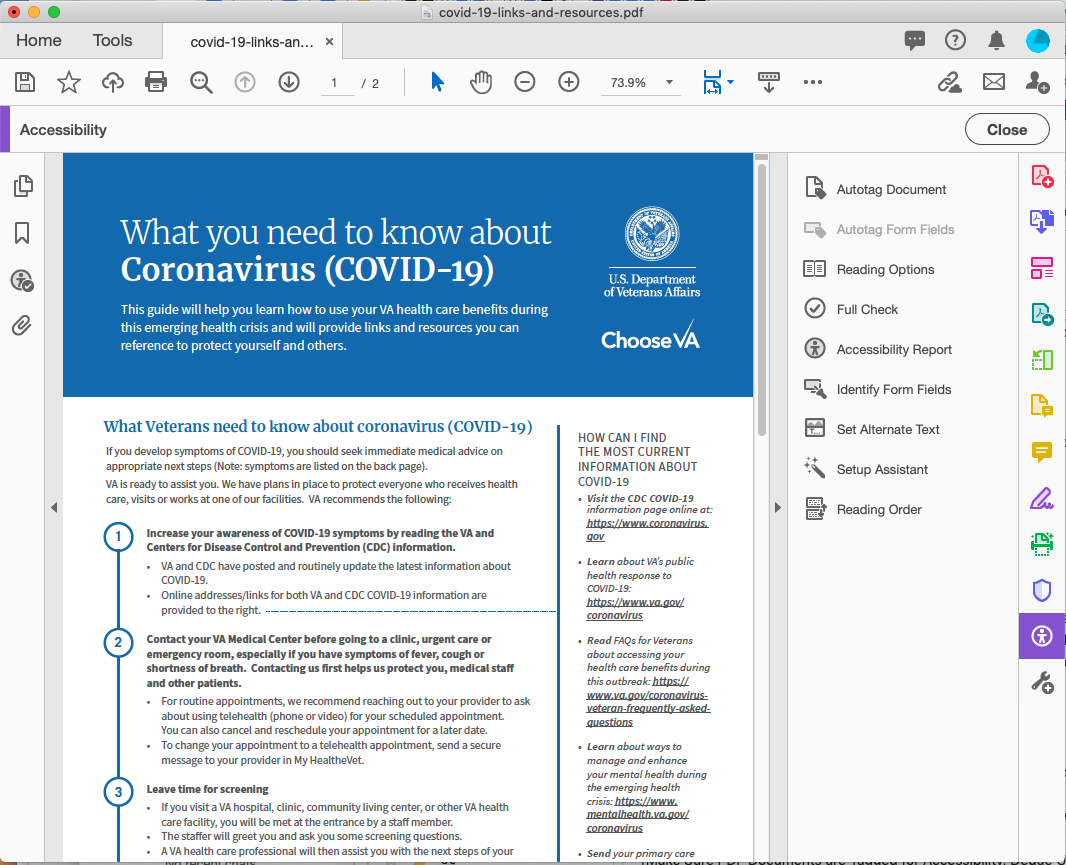
Task: Close the covid-19 document tab
Action: click(329, 41)
